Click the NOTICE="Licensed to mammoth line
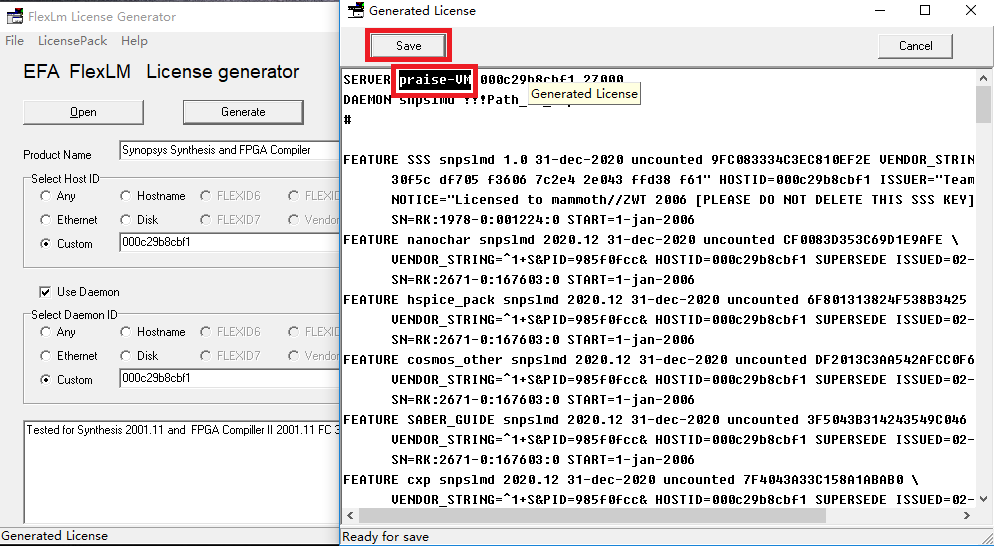The width and height of the screenshot is (994, 546). pyautogui.click(x=683, y=200)
